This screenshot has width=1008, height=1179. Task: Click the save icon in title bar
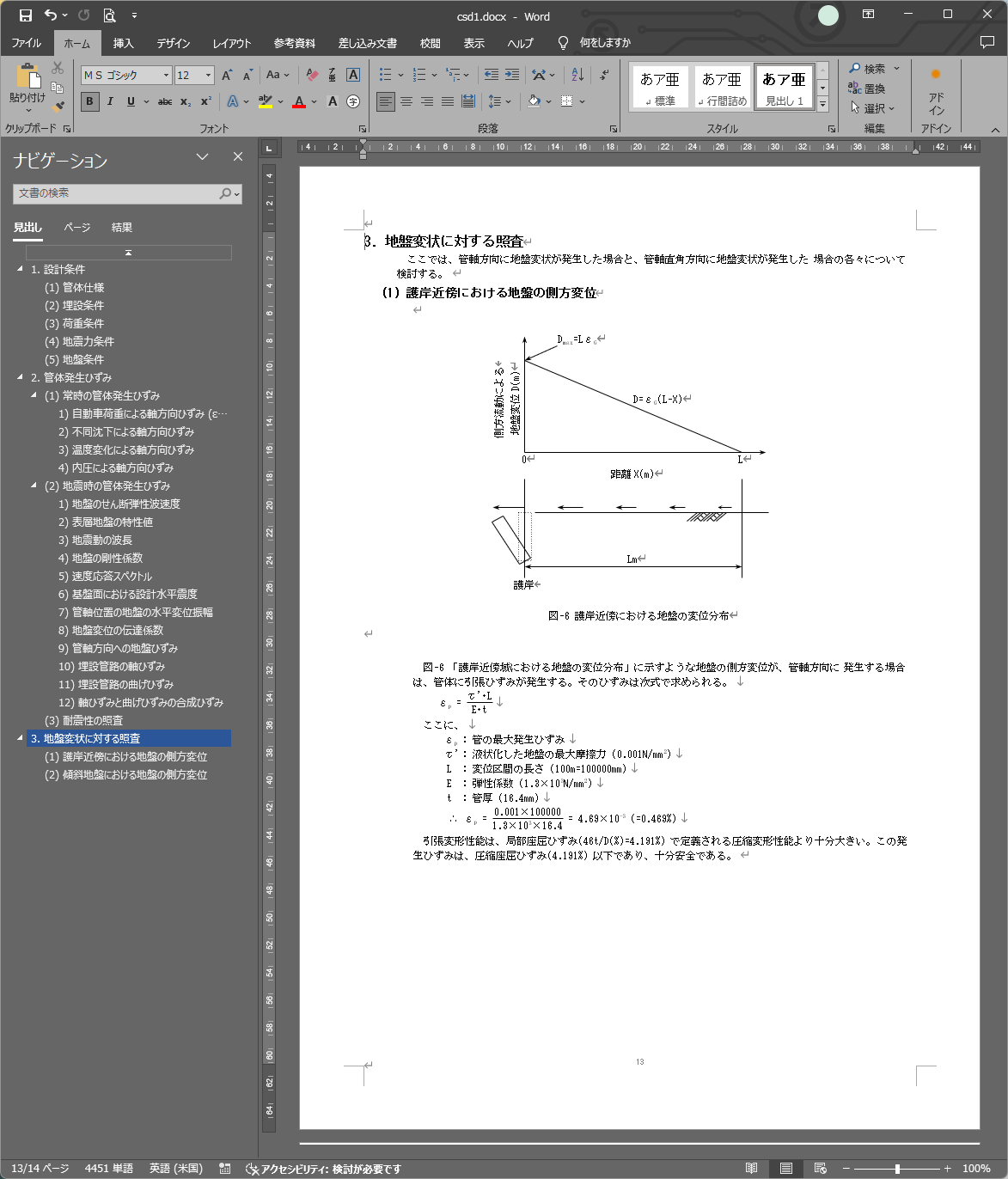tap(26, 15)
